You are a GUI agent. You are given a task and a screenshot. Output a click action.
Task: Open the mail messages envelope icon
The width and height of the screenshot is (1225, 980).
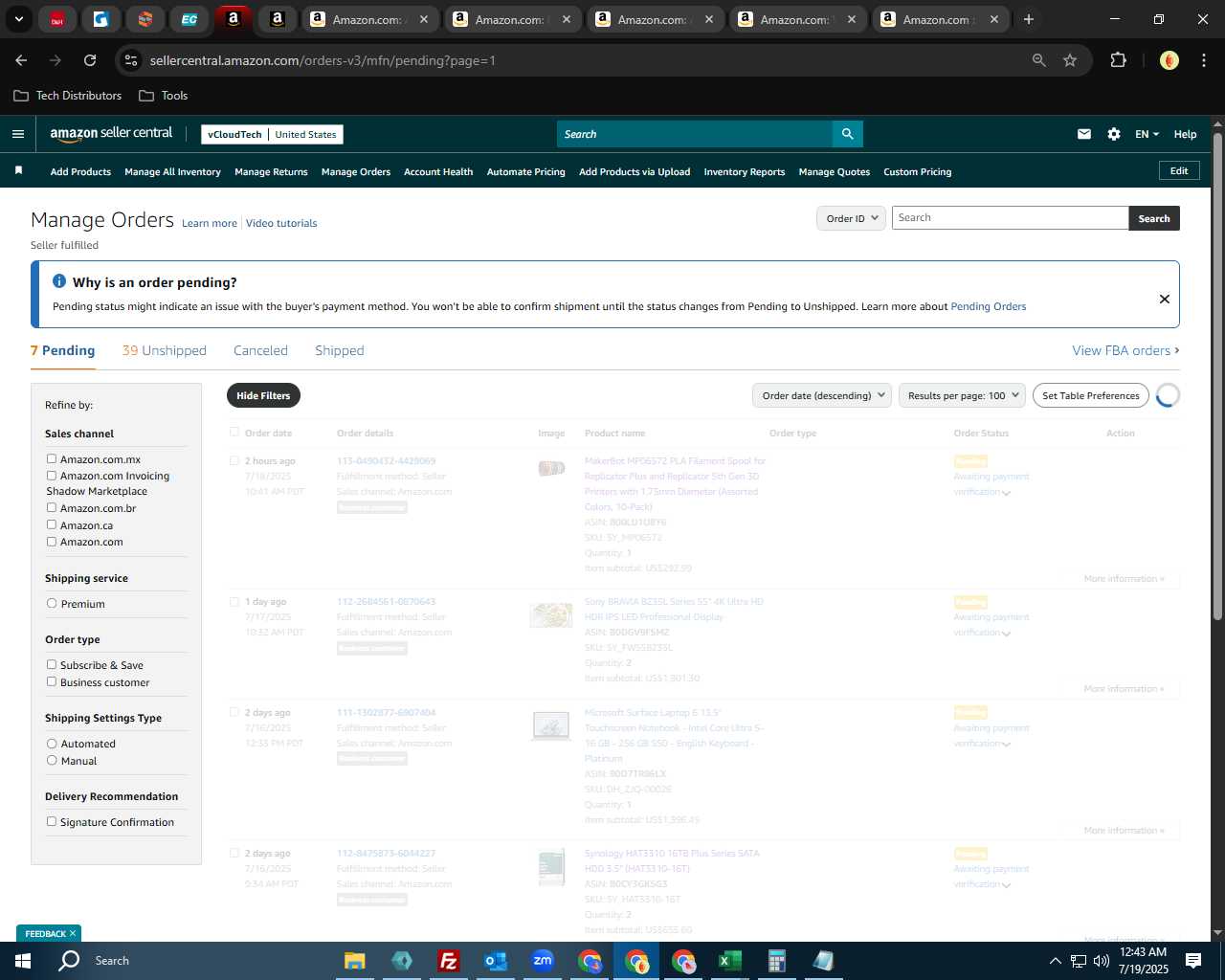(x=1084, y=134)
